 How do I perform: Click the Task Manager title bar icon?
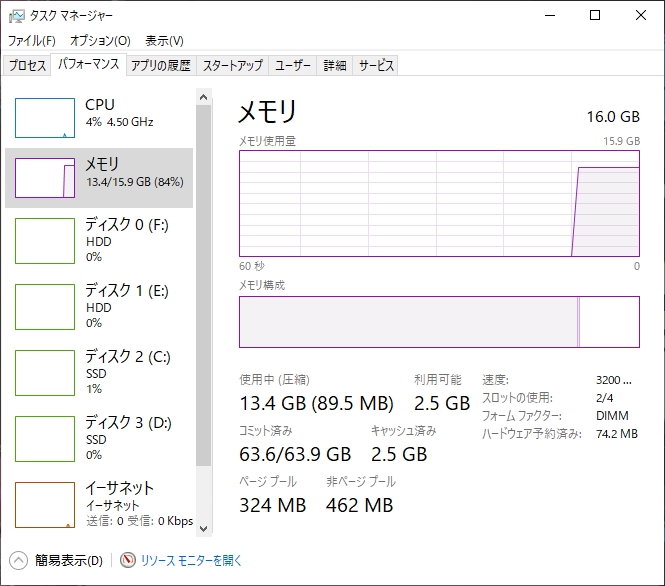point(16,15)
